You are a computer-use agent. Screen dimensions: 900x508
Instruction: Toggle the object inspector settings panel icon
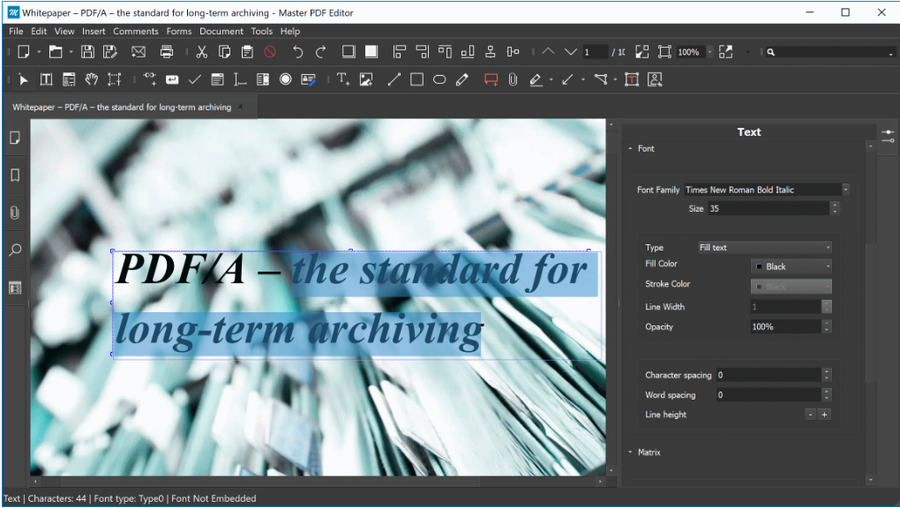tap(887, 136)
